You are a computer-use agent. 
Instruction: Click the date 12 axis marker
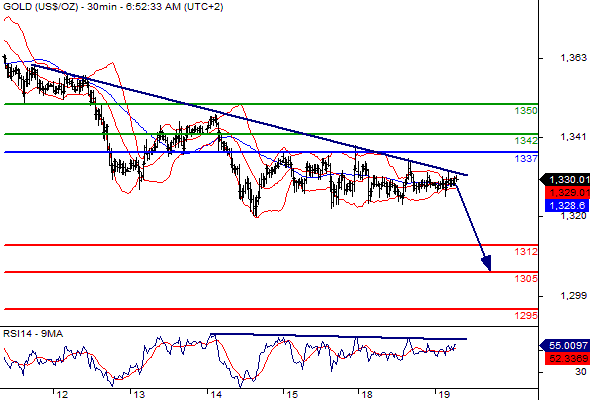[x=62, y=394]
